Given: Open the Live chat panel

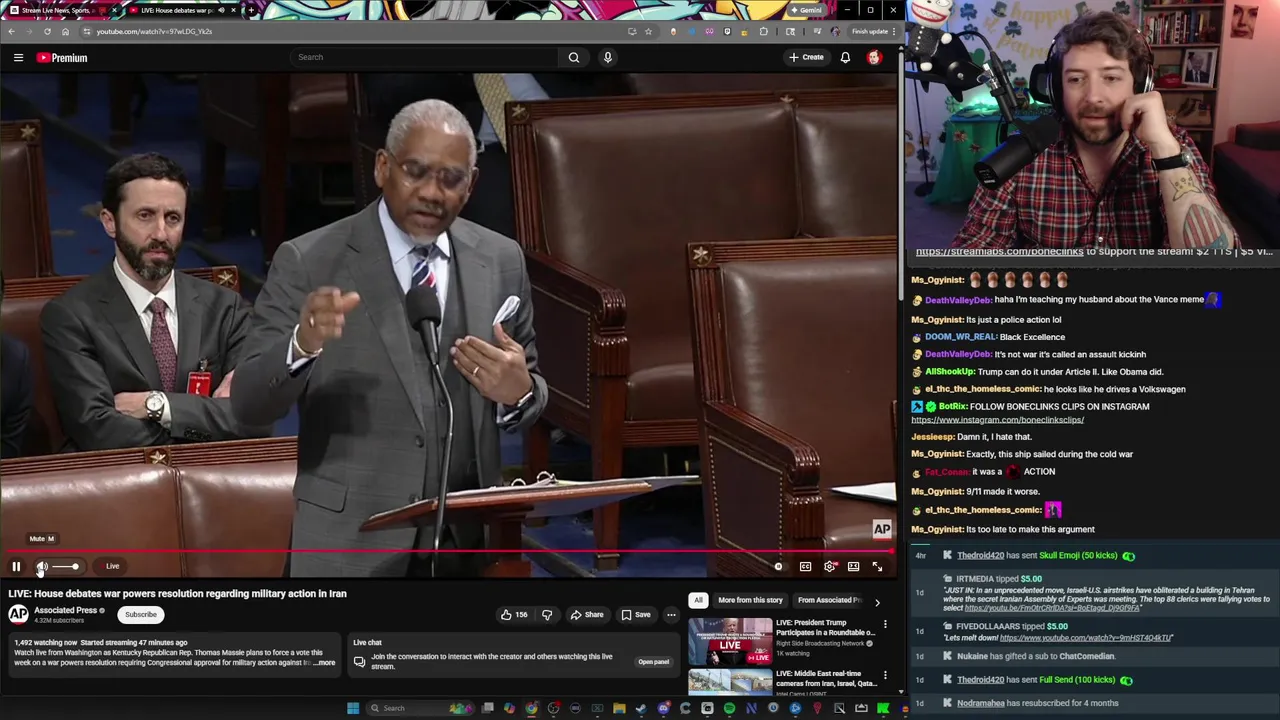Looking at the screenshot, I should click(x=653, y=662).
